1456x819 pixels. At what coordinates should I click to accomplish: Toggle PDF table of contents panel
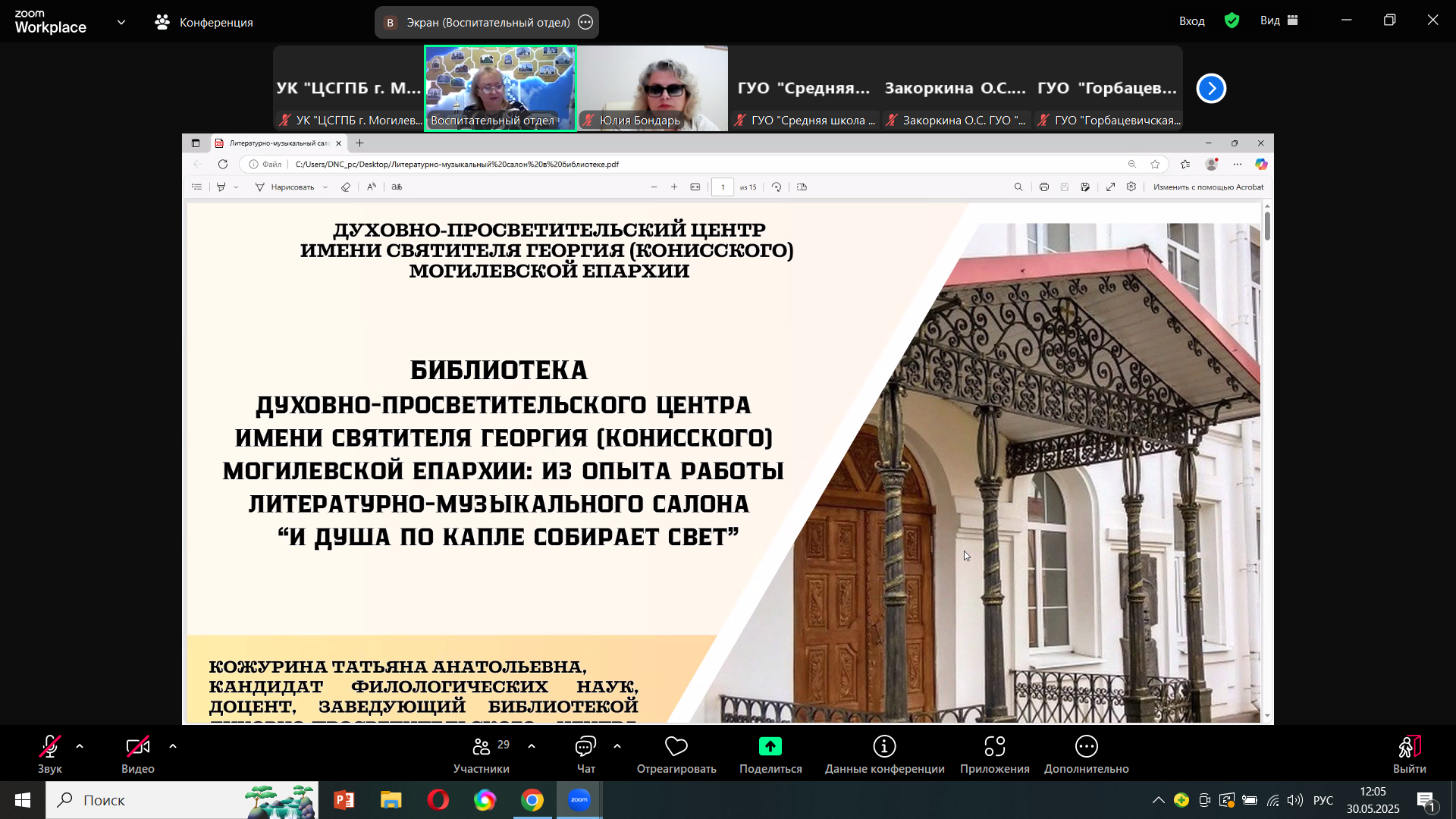coord(197,187)
